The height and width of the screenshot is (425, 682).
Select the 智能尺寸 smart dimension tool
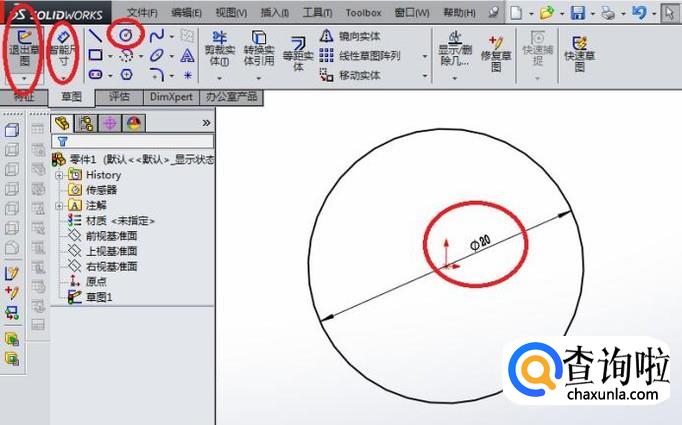point(64,48)
